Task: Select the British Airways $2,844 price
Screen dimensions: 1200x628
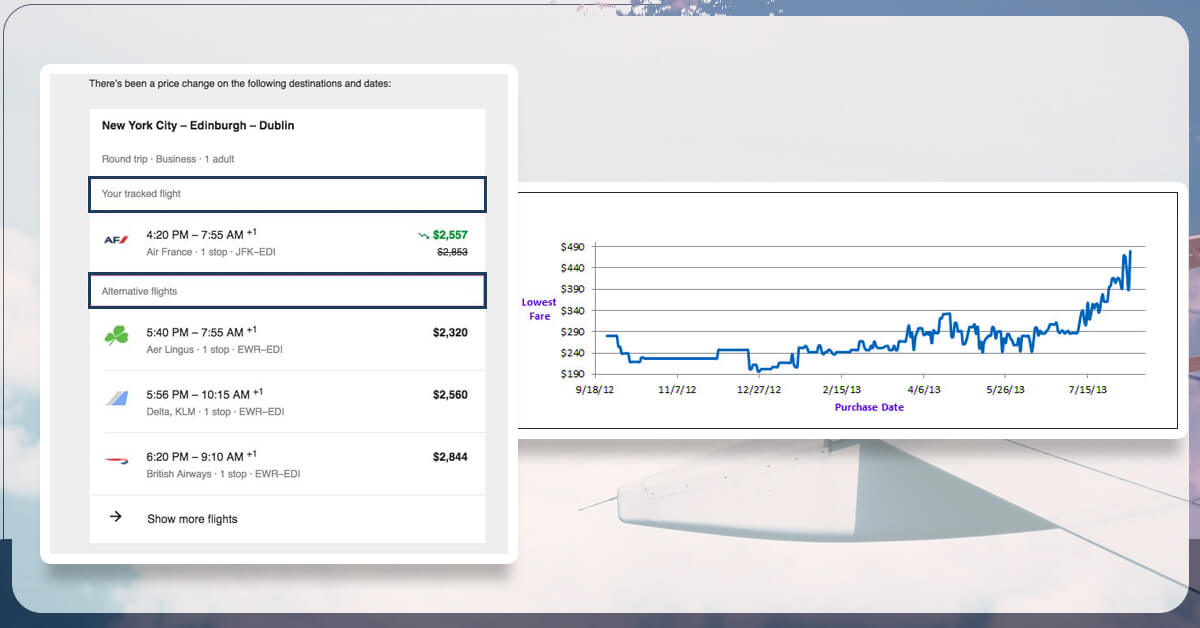Action: 450,457
